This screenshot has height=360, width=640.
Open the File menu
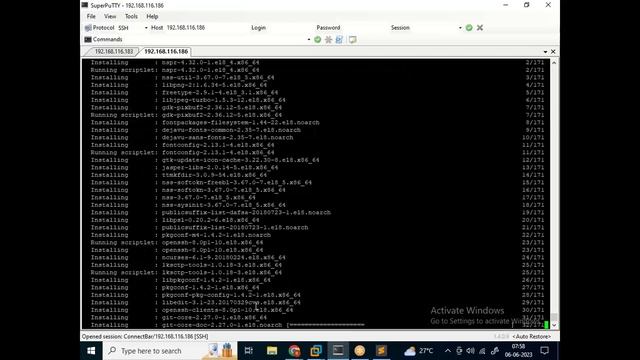point(91,16)
